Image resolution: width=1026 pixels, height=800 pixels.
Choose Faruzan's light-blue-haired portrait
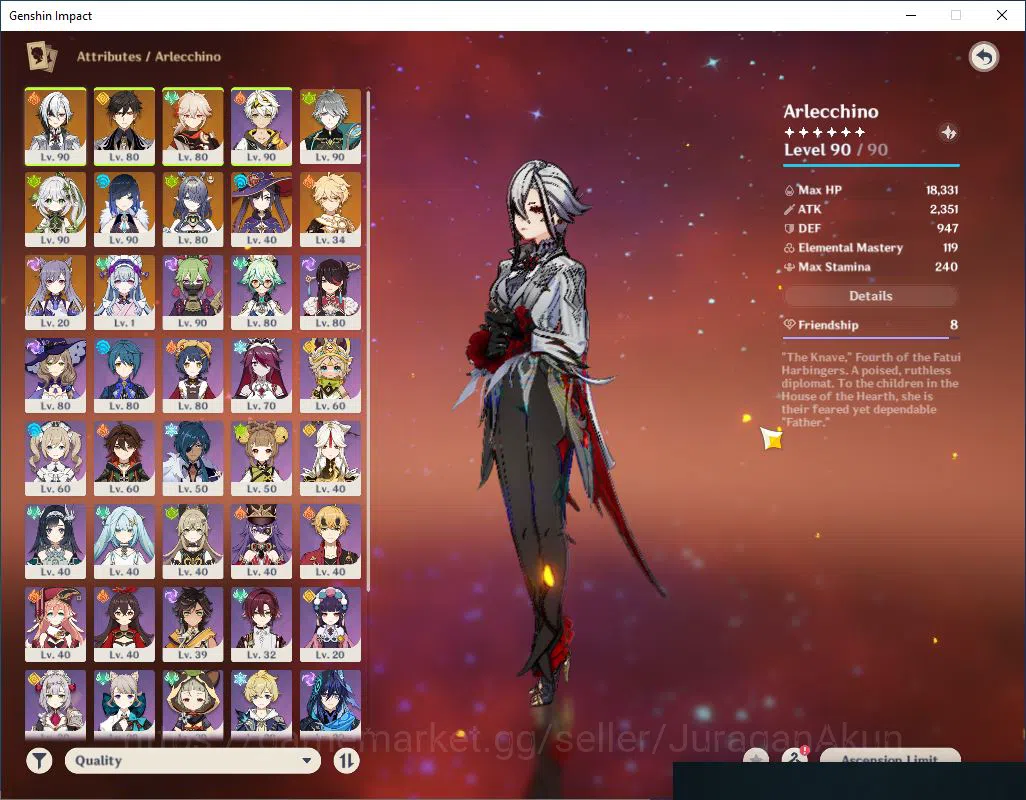coord(124,542)
